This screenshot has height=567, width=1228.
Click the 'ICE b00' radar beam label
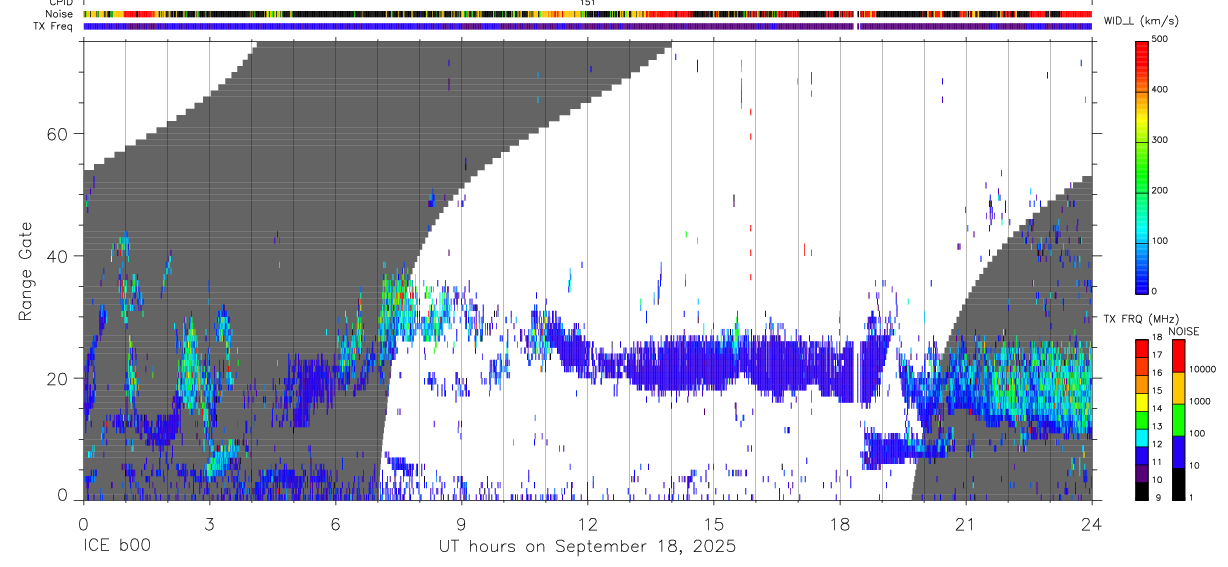click(x=115, y=547)
